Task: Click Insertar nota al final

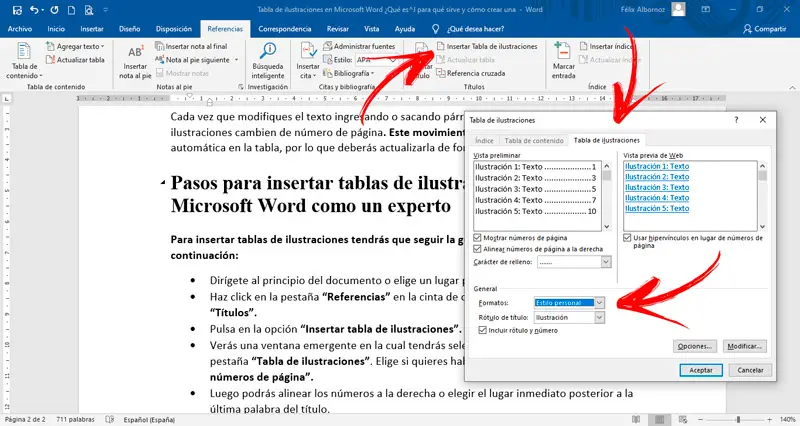Action: [x=191, y=46]
